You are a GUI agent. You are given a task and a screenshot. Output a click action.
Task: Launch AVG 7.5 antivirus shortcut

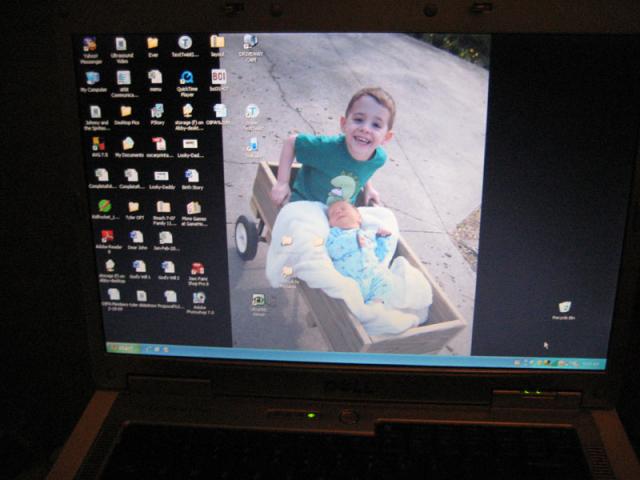tap(99, 148)
